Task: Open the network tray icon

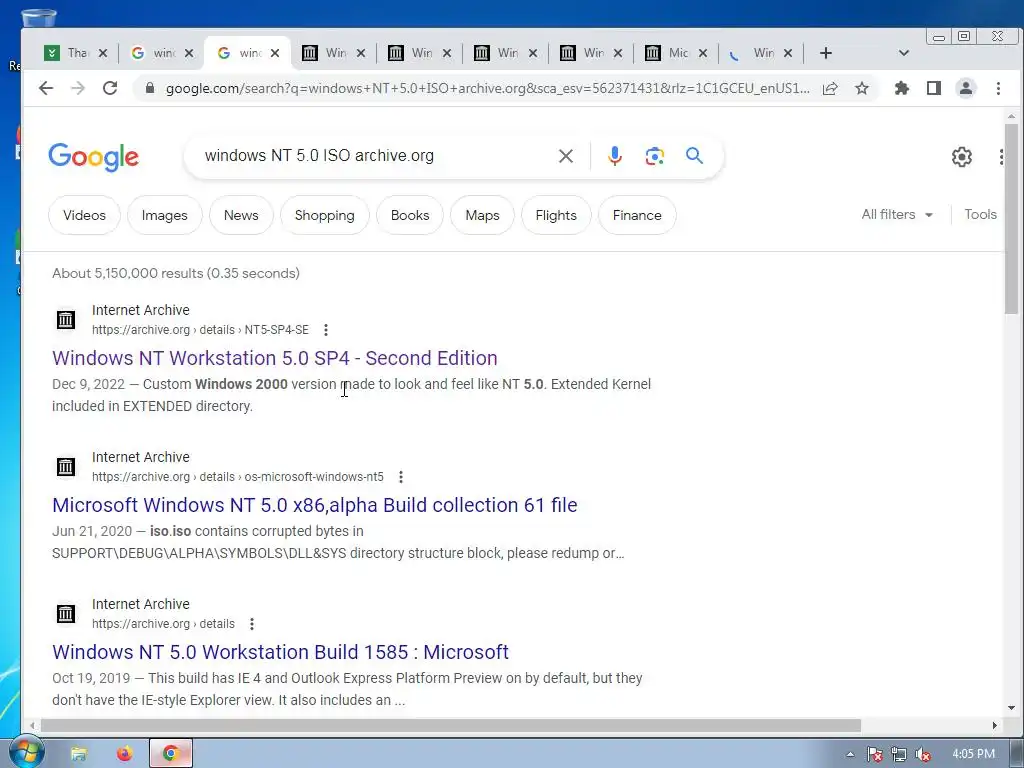Action: (899, 754)
